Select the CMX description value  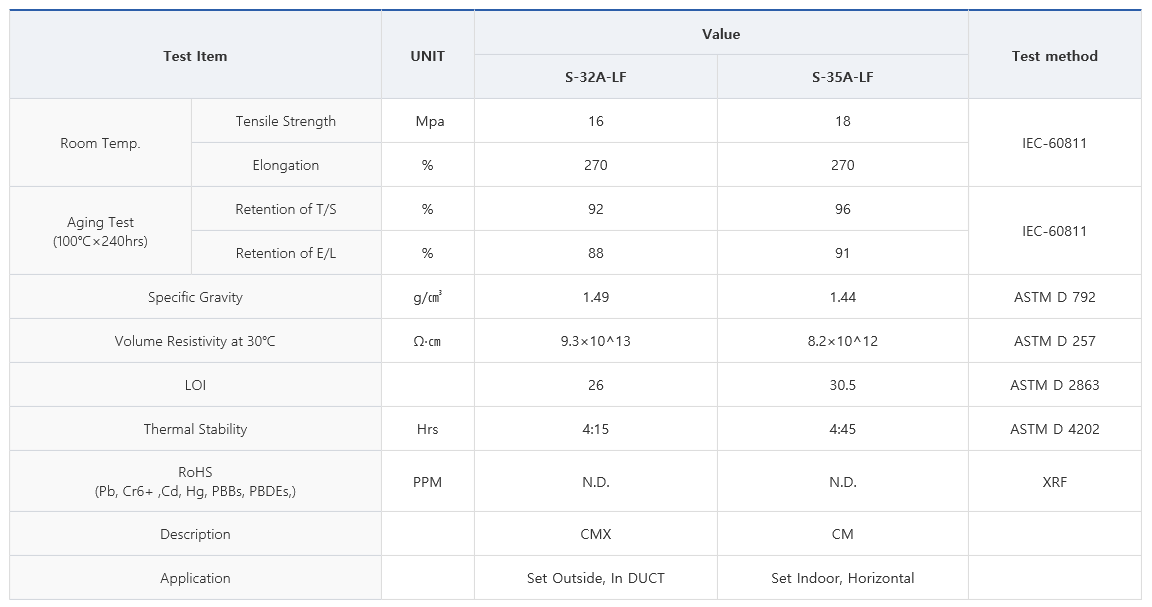596,534
